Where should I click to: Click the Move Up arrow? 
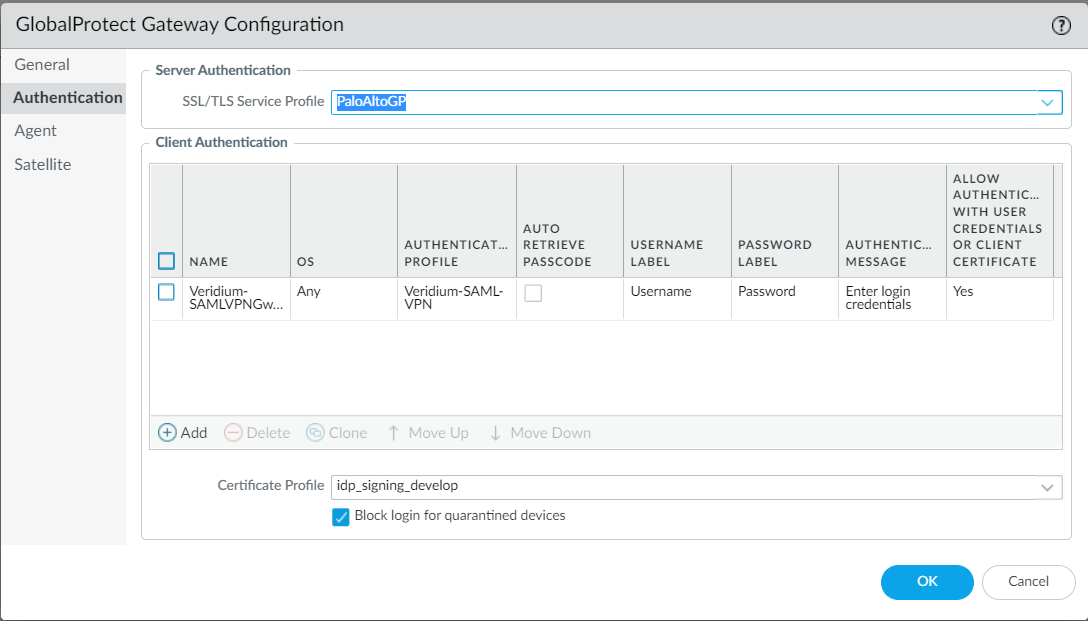click(394, 433)
